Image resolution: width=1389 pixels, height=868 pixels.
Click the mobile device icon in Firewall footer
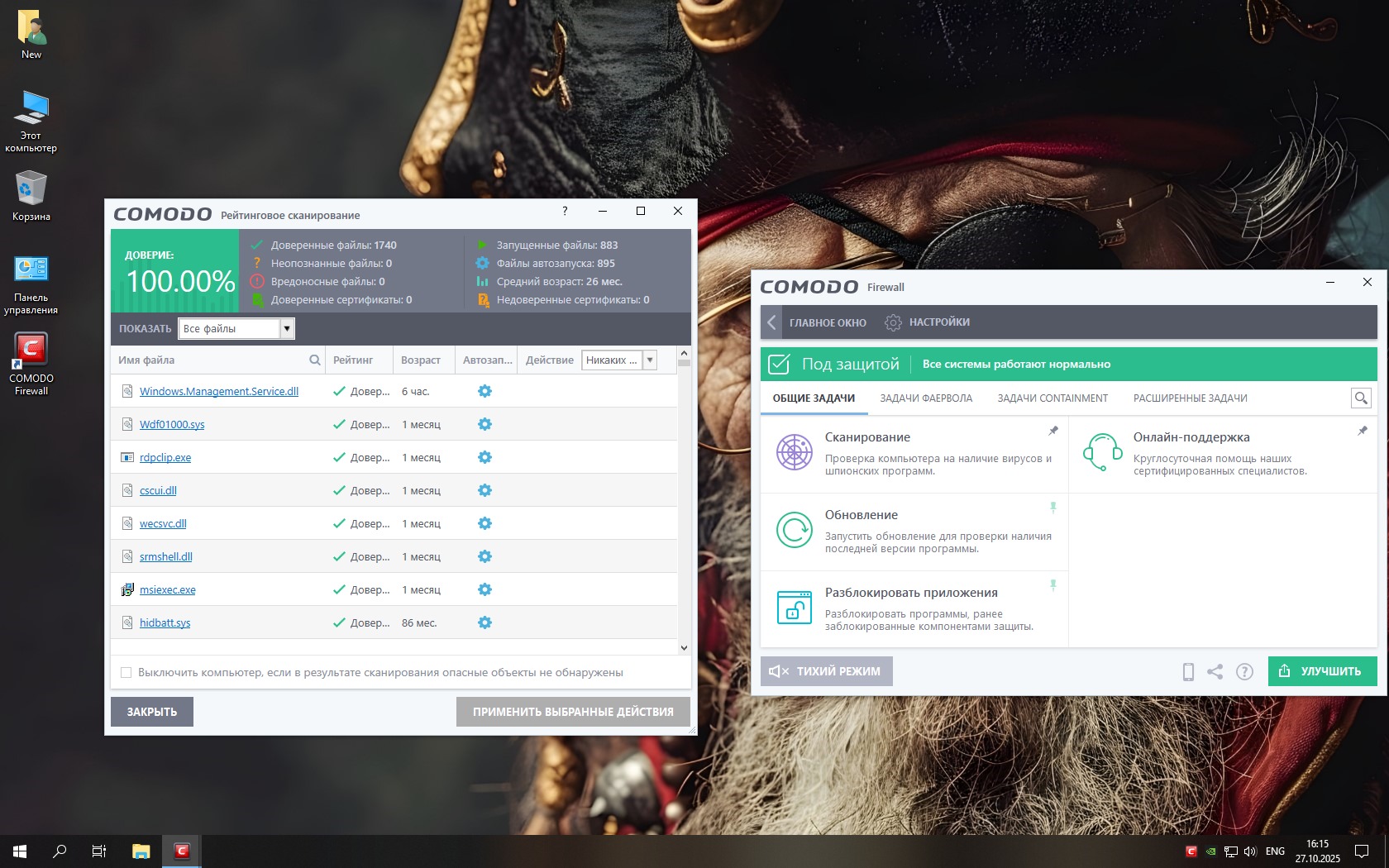[x=1188, y=672]
